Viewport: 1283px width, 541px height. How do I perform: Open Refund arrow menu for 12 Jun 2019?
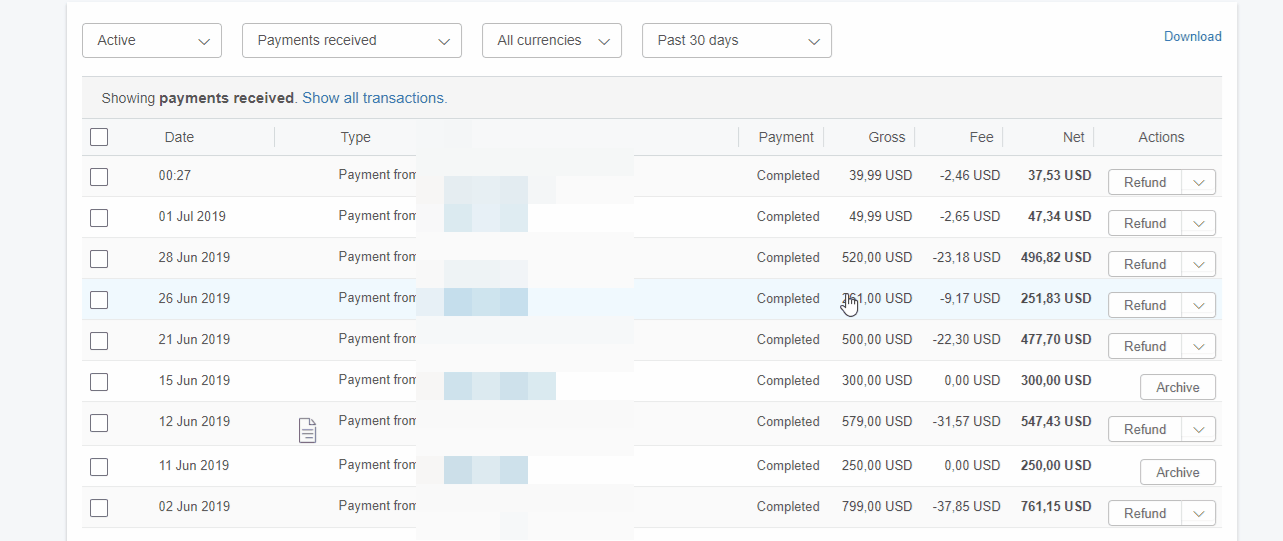click(x=1199, y=429)
